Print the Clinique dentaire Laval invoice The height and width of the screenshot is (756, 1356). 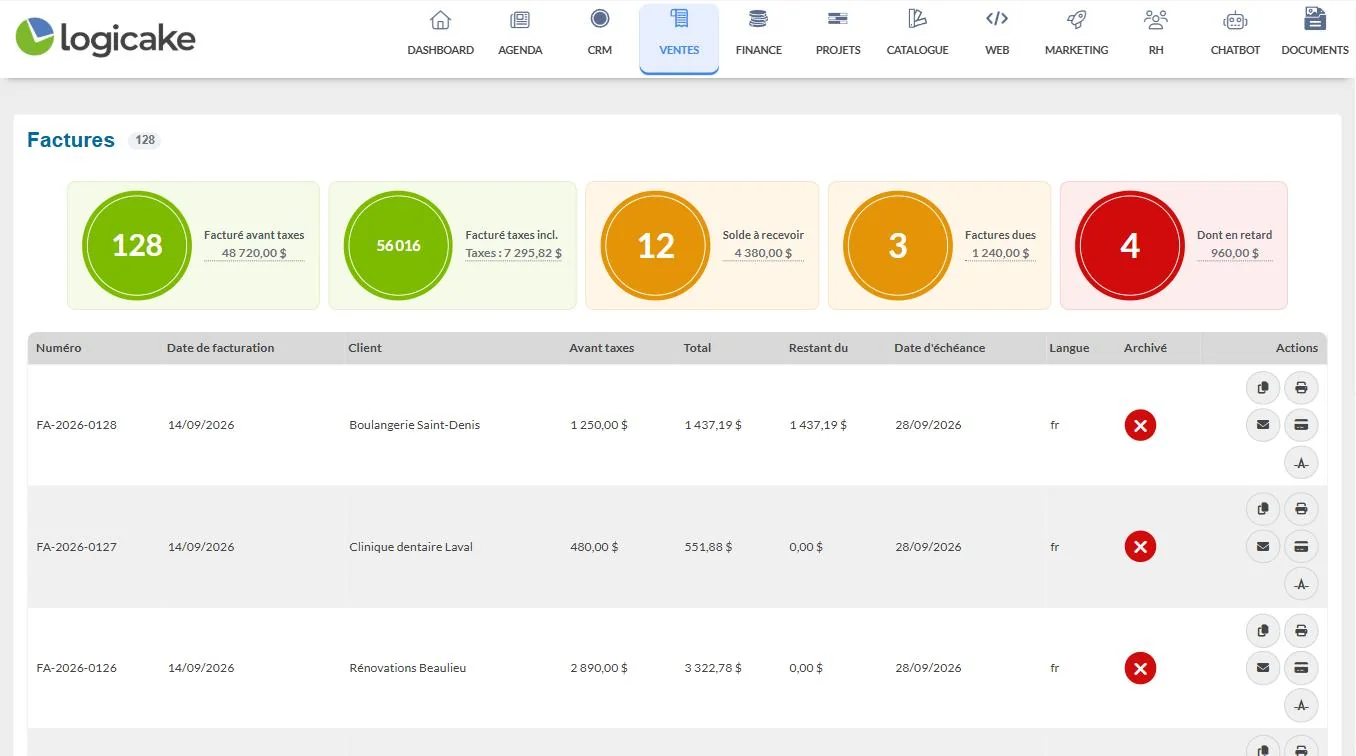point(1301,509)
